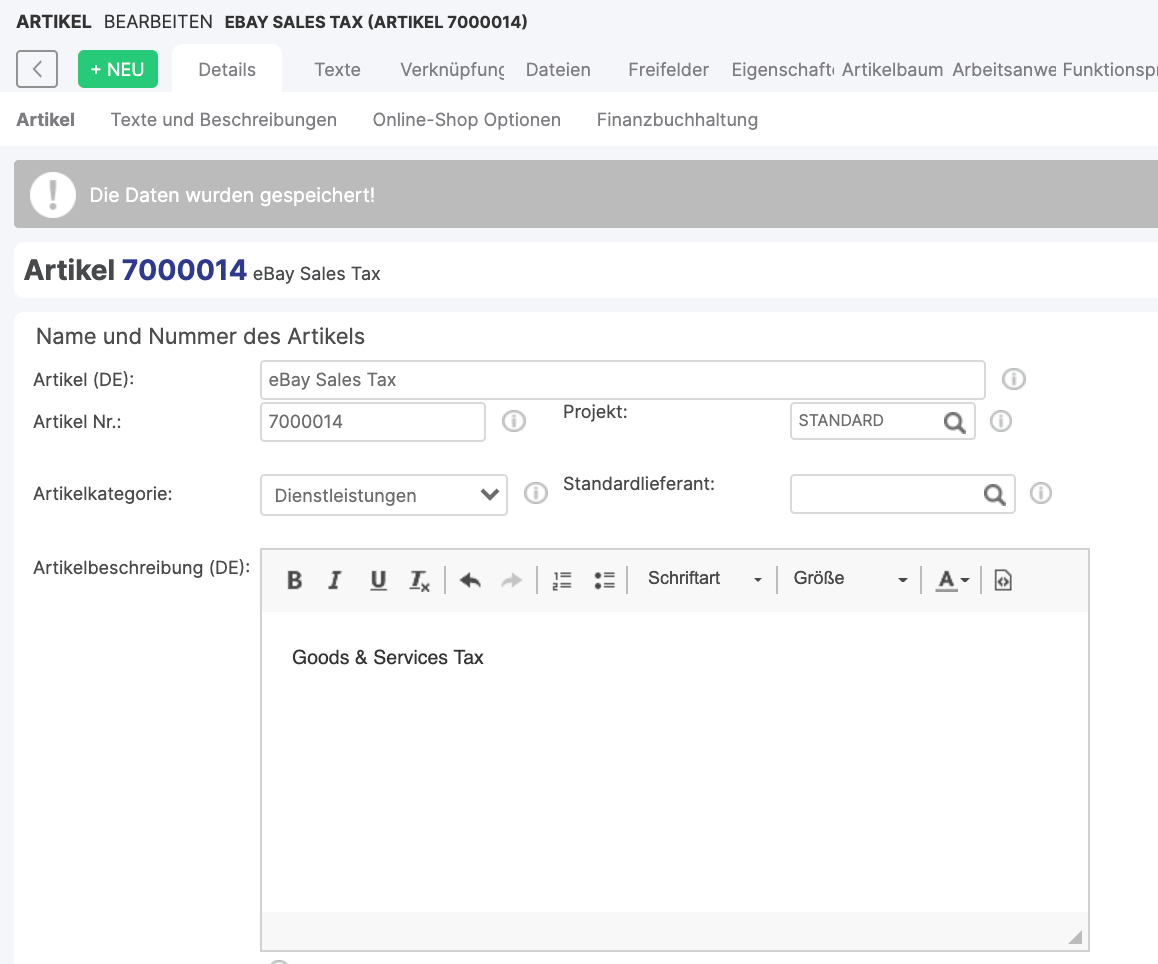Click magnifier in Standardlieferant field
Viewport: 1158px width, 964px height.
(x=994, y=494)
